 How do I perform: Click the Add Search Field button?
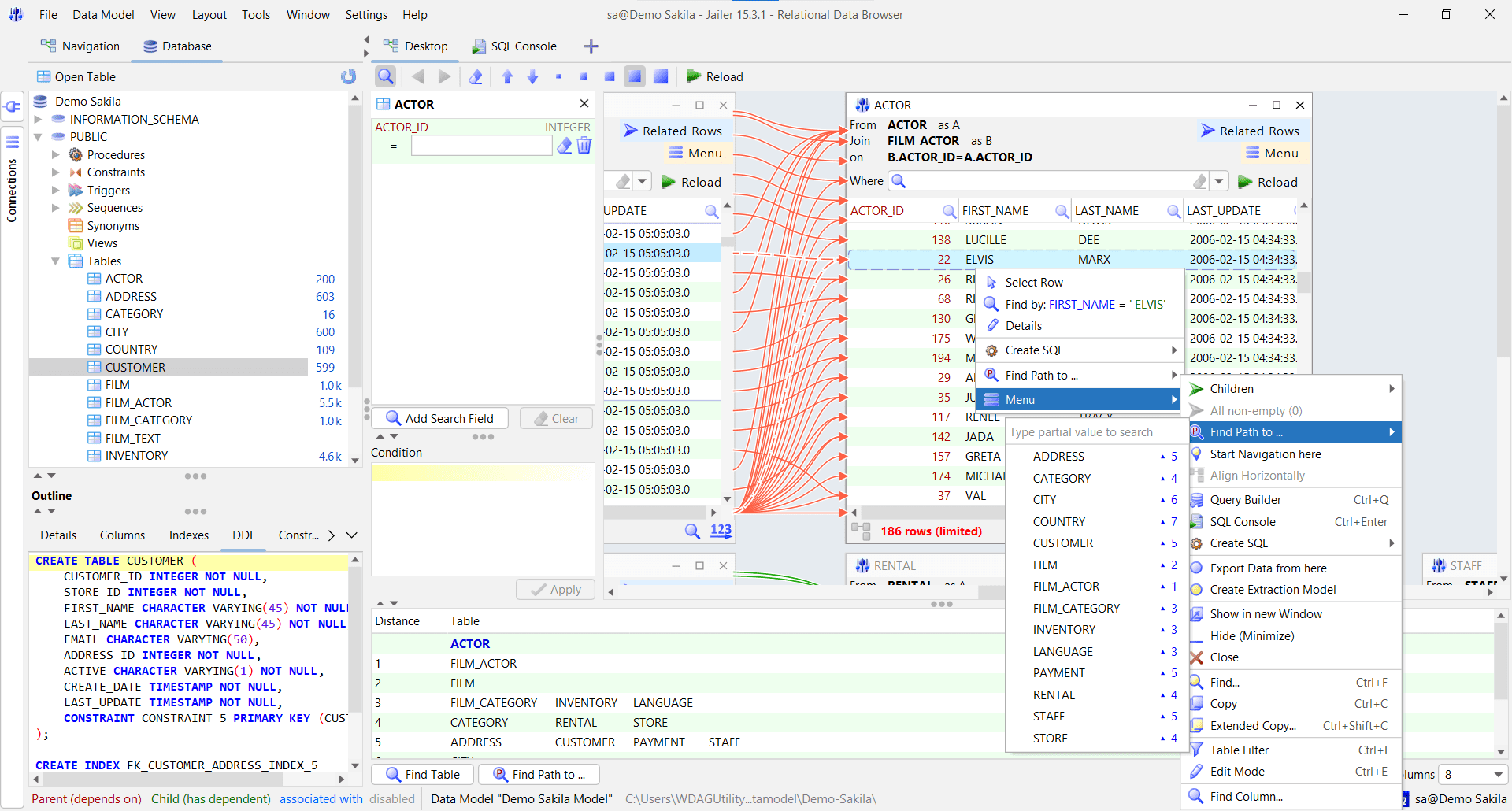point(439,419)
